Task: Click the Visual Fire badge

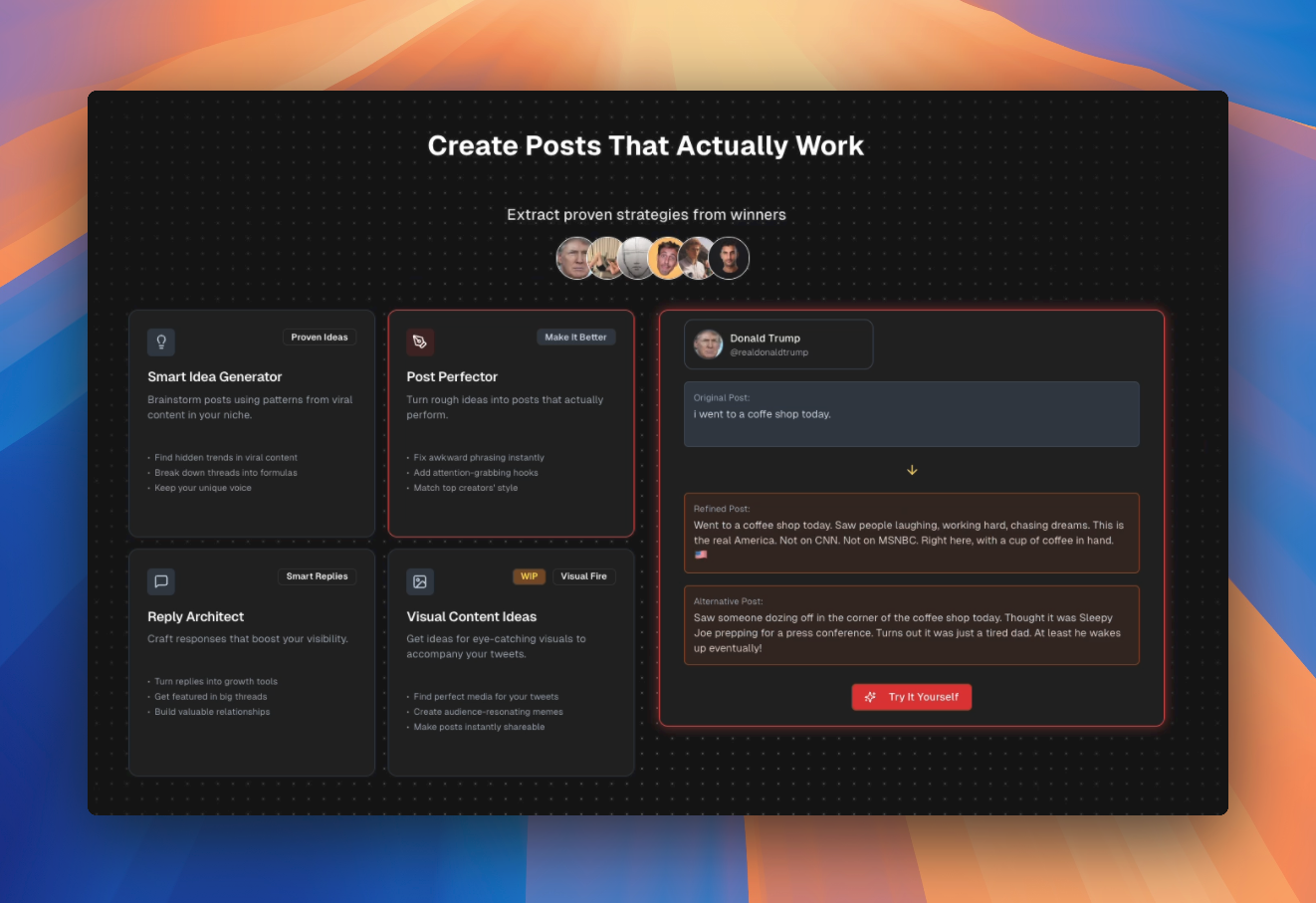Action: point(583,576)
